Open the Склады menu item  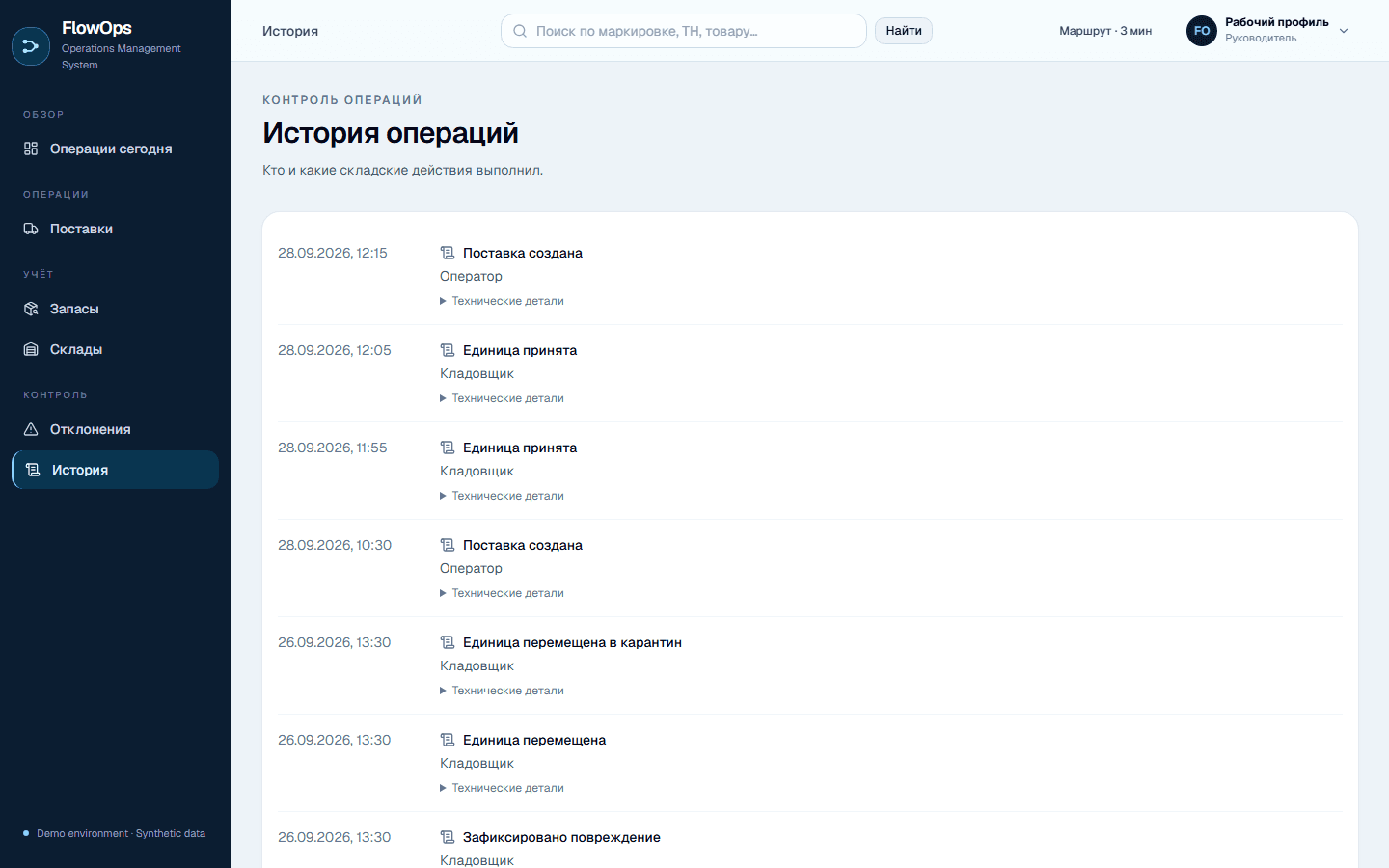pyautogui.click(x=116, y=349)
